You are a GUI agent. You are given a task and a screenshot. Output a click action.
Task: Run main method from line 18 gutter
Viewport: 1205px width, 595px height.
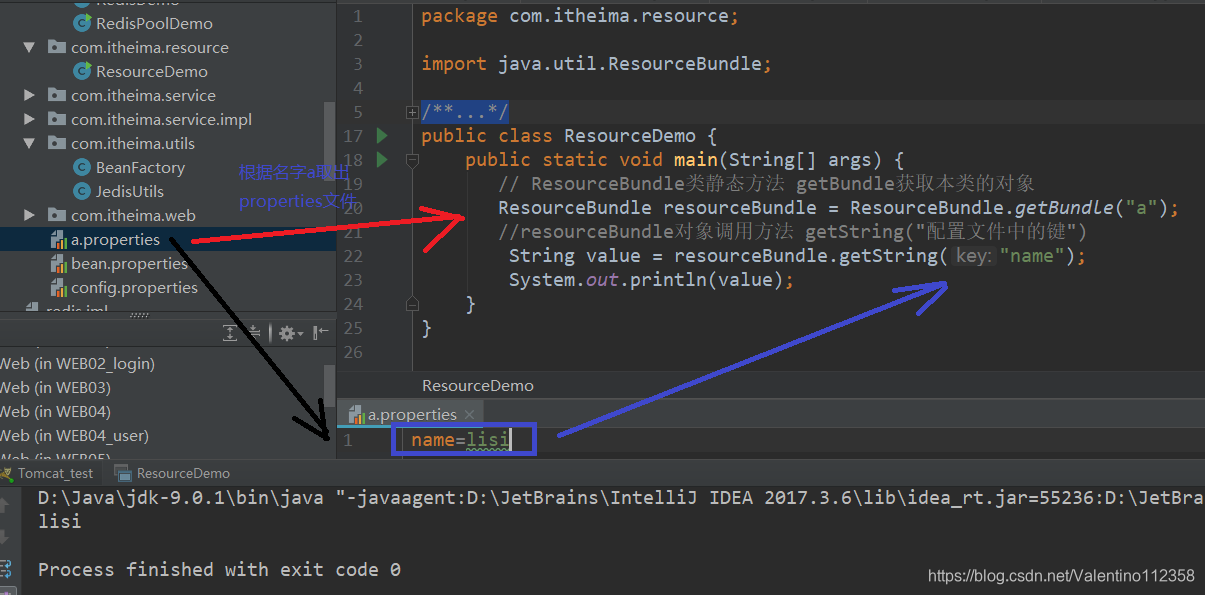[x=382, y=160]
